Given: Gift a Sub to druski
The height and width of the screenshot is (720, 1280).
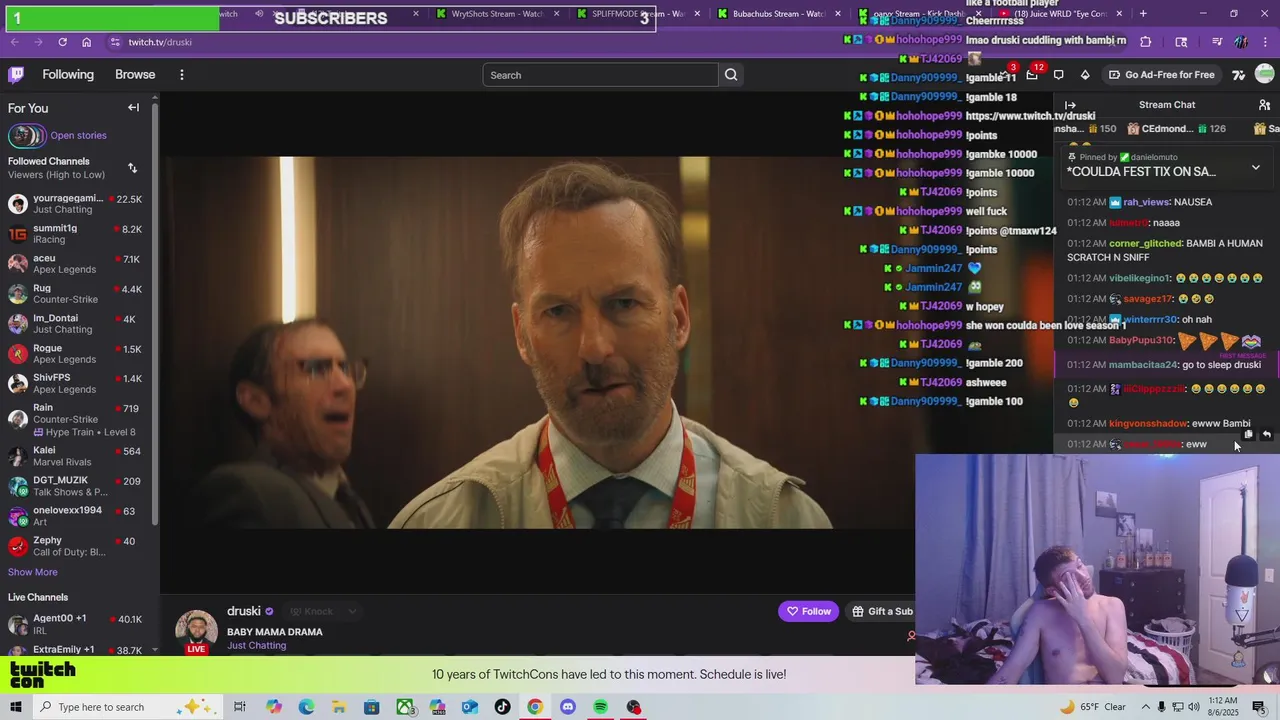Looking at the screenshot, I should (x=882, y=611).
